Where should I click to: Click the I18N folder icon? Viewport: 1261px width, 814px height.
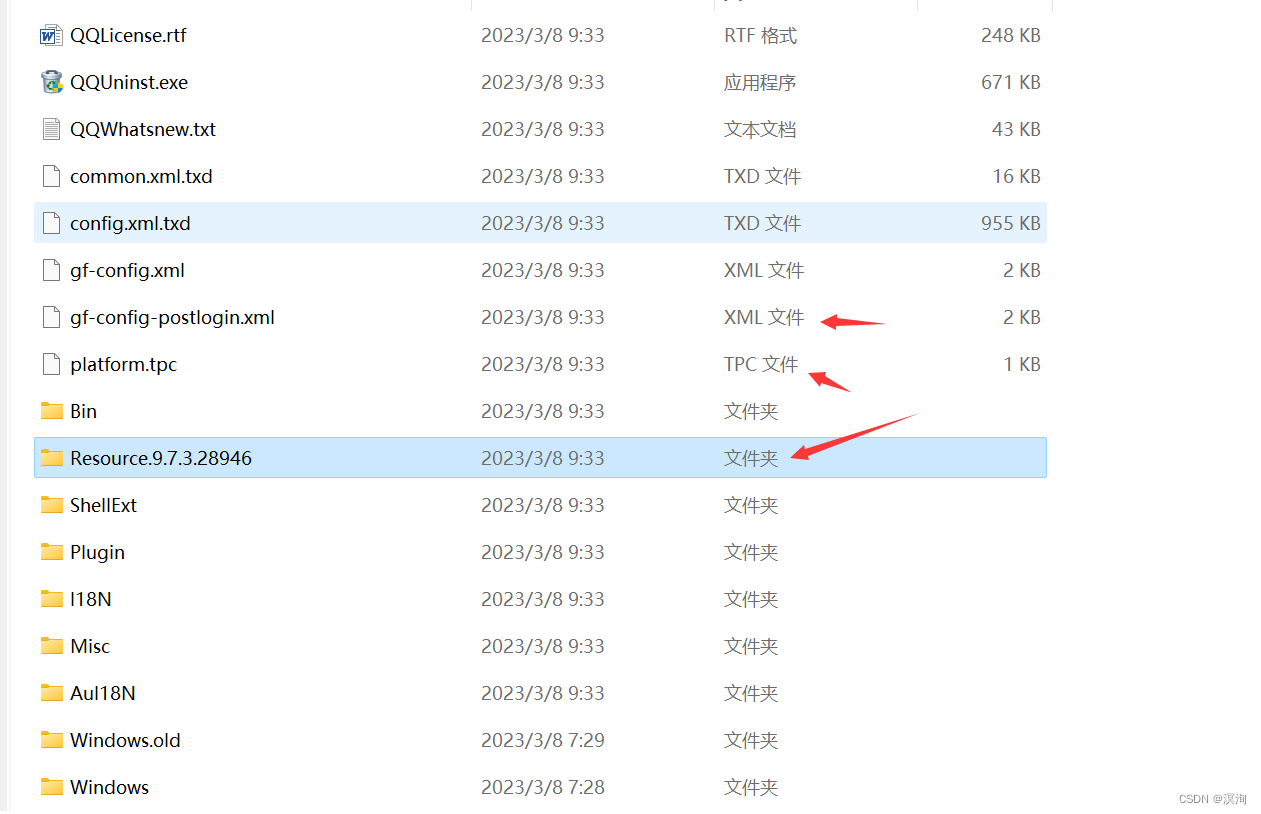[52, 599]
